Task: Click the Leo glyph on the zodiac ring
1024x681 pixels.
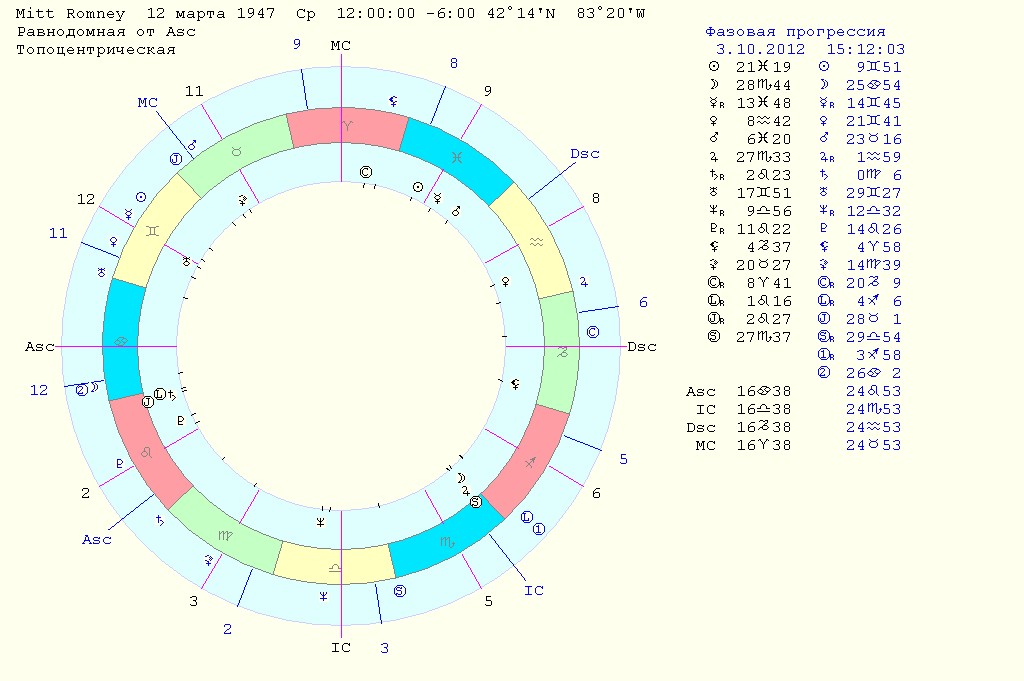Action: pos(147,452)
